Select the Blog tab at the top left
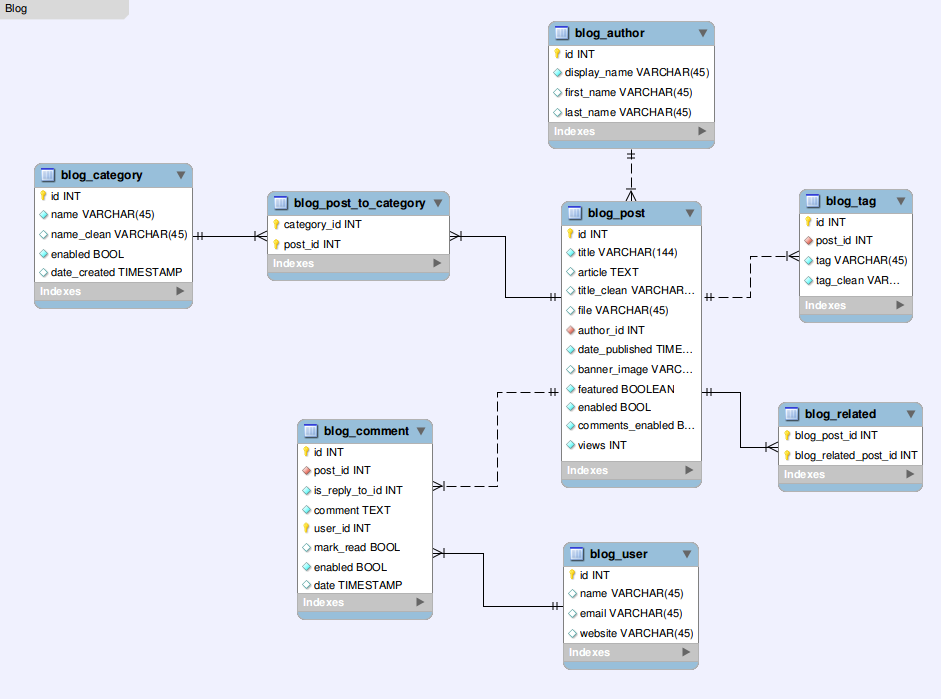941x699 pixels. 16,9
